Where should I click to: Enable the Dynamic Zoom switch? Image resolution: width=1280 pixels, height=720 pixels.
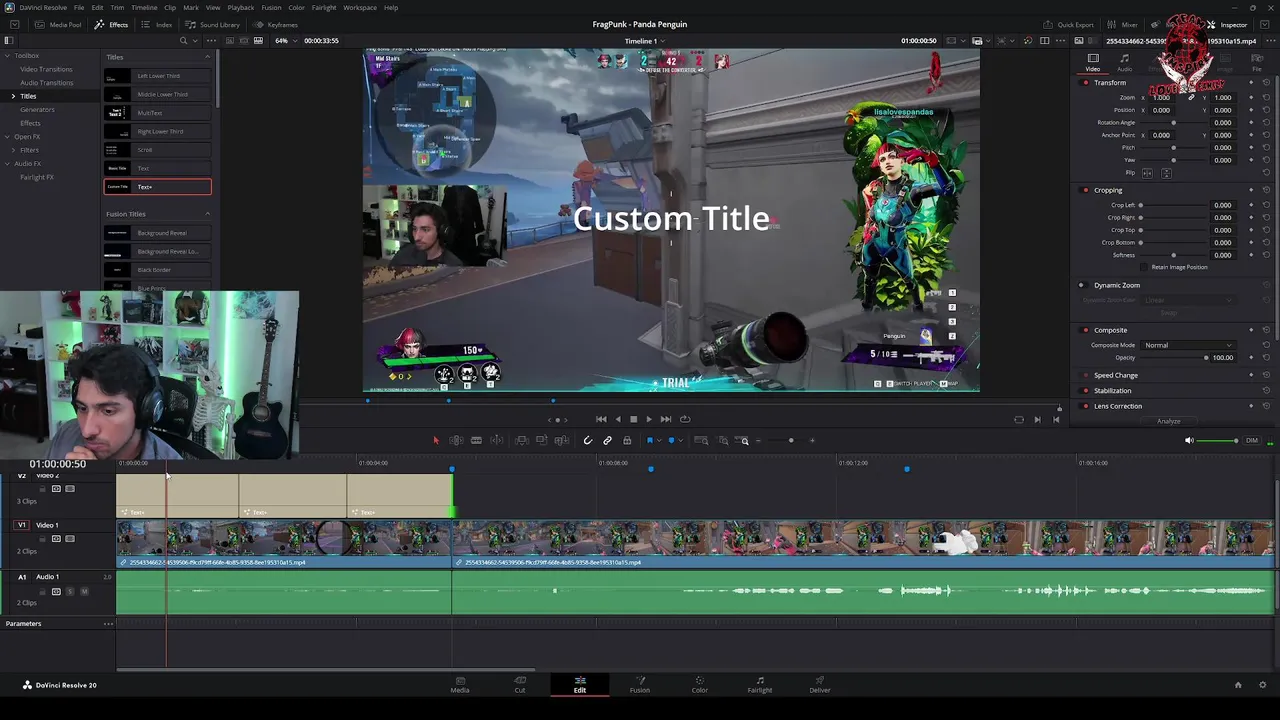(x=1081, y=285)
